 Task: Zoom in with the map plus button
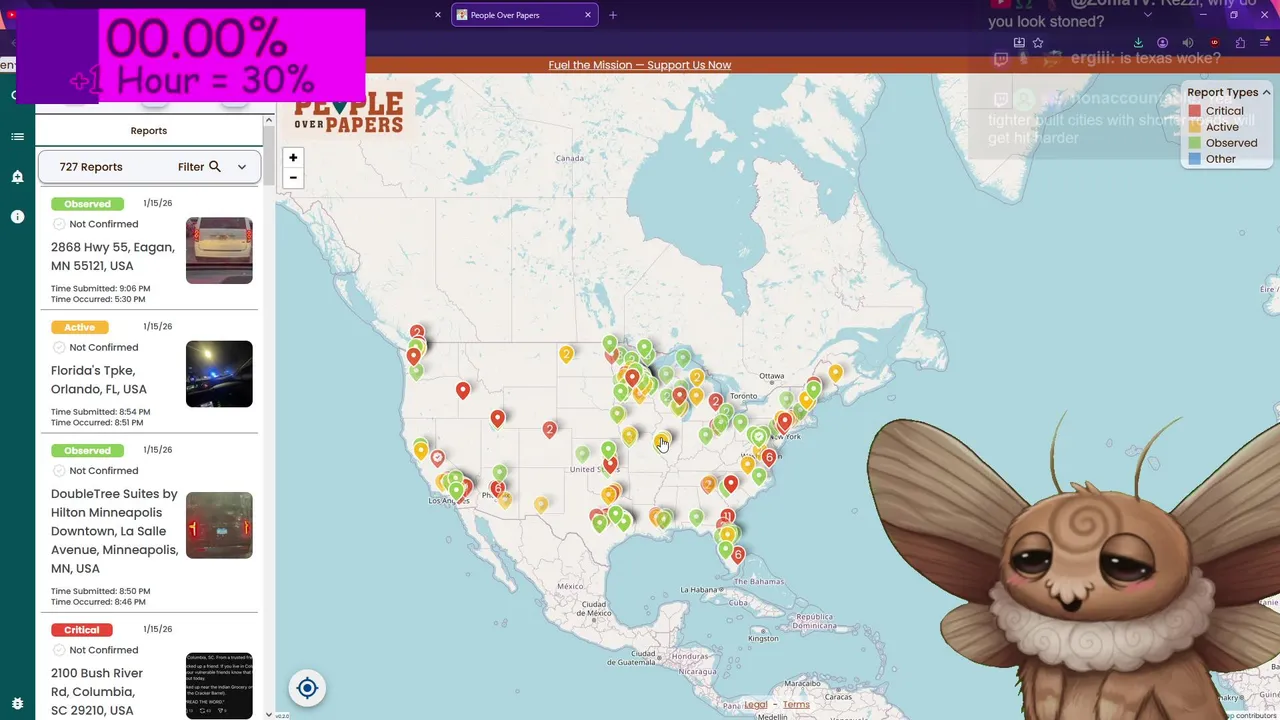tap(293, 158)
